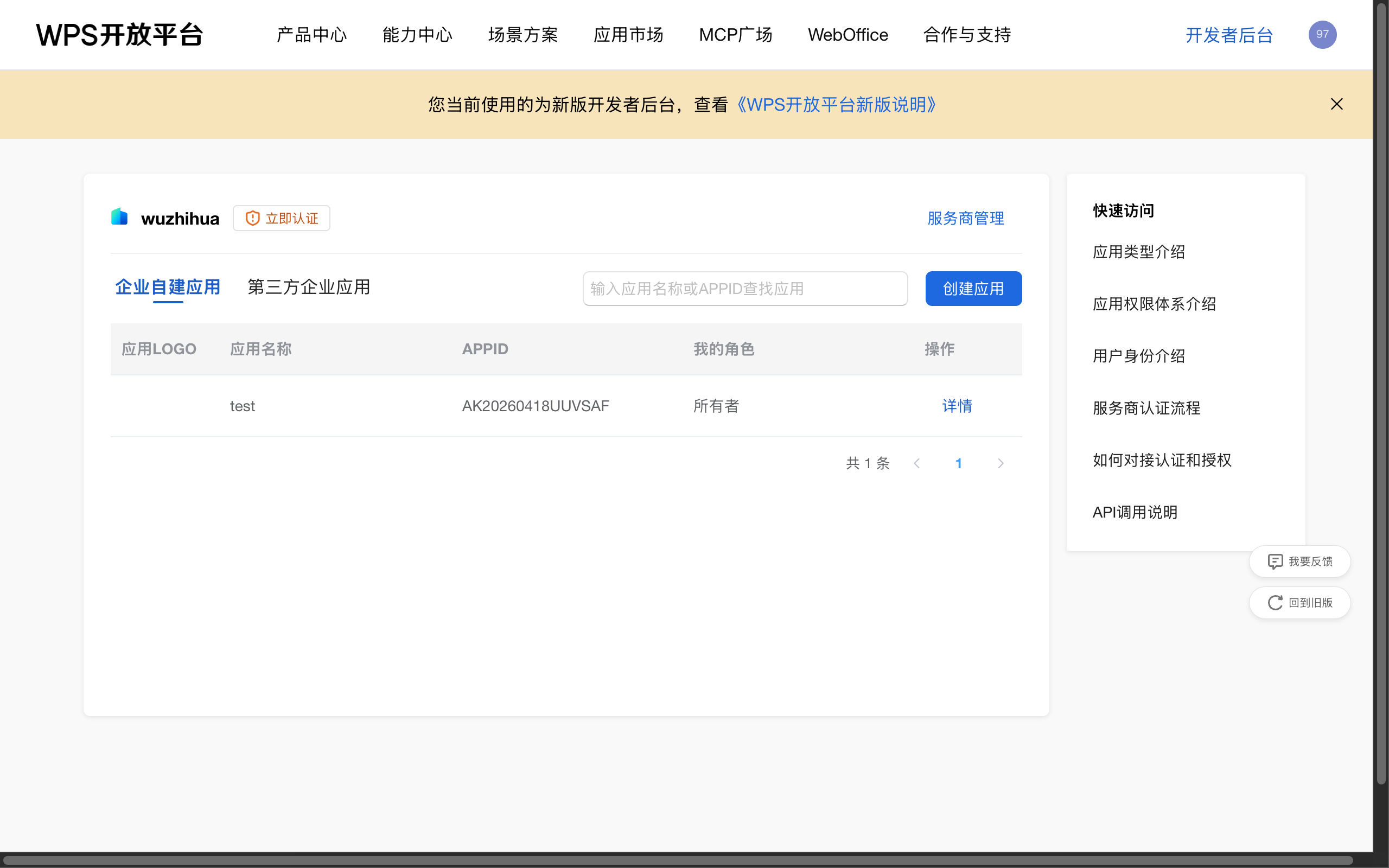Open the 应用市场 menu
The height and width of the screenshot is (868, 1389).
coord(628,34)
